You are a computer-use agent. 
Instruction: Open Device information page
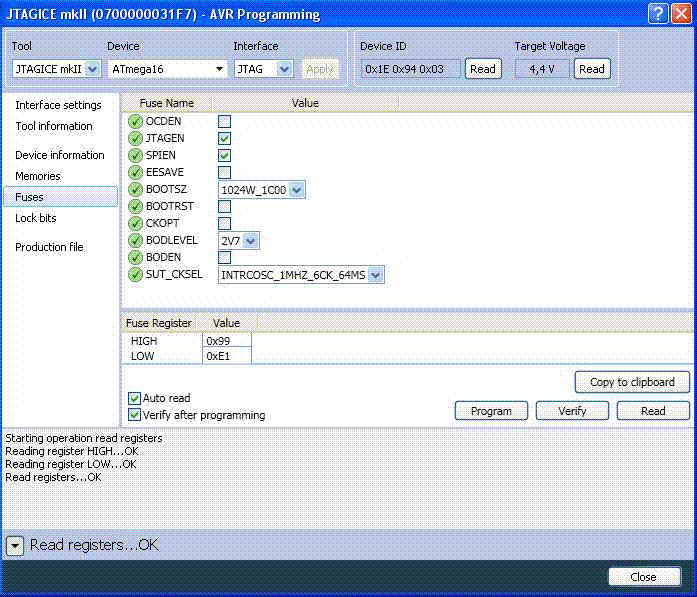coord(60,155)
